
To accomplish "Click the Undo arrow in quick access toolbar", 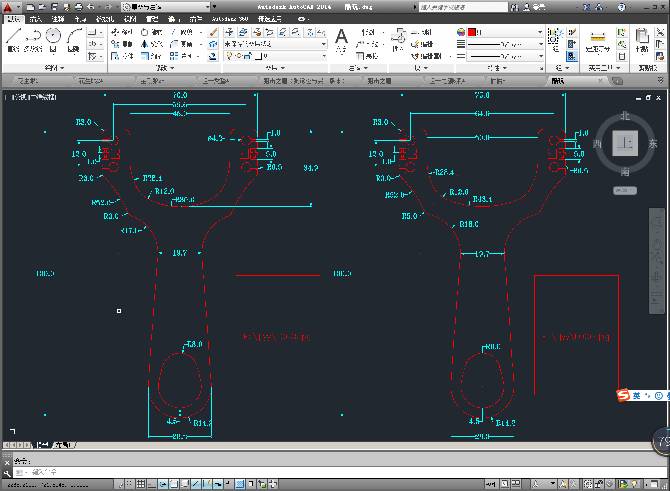I will click(x=91, y=7).
